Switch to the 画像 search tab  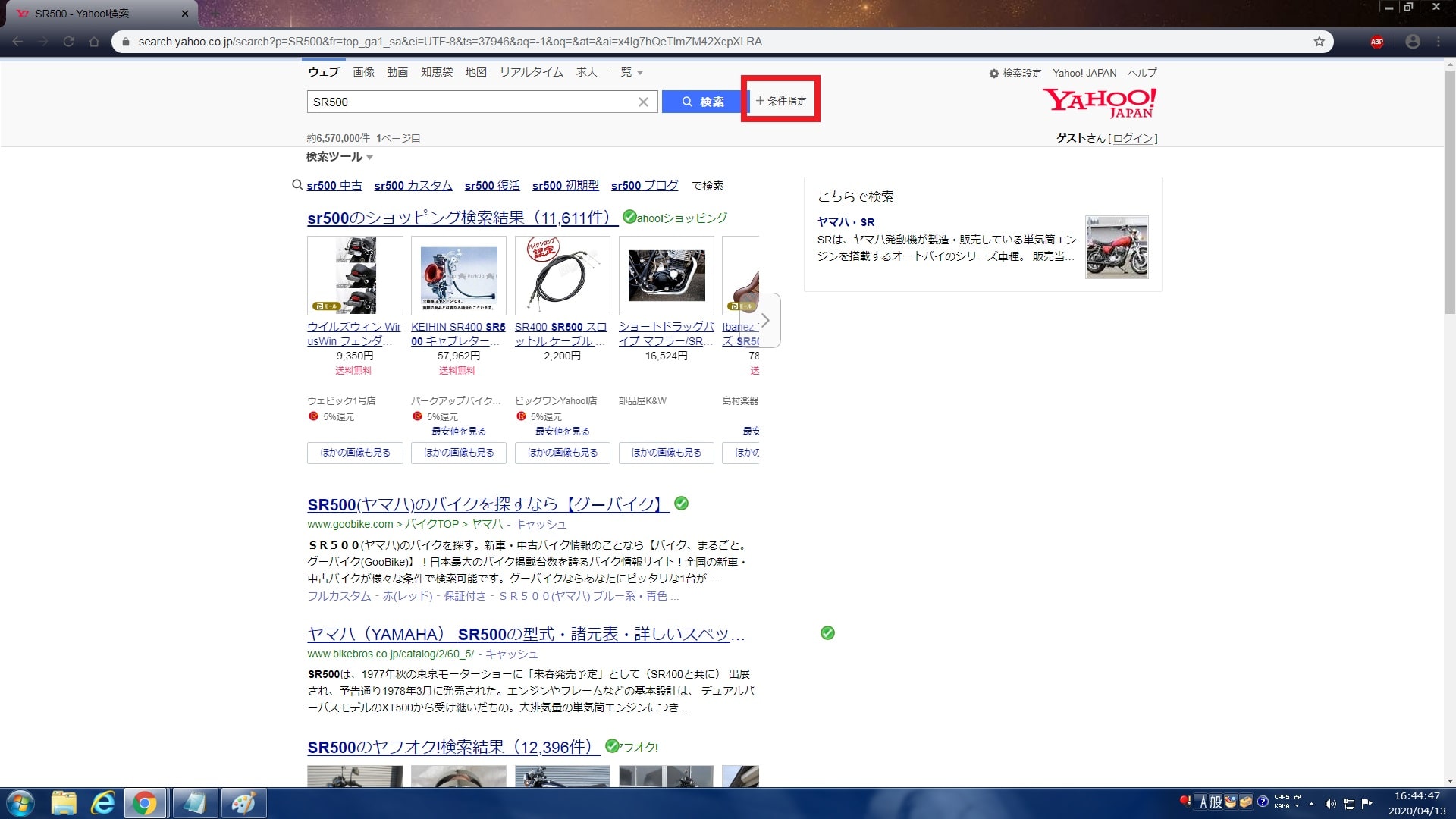click(x=364, y=72)
